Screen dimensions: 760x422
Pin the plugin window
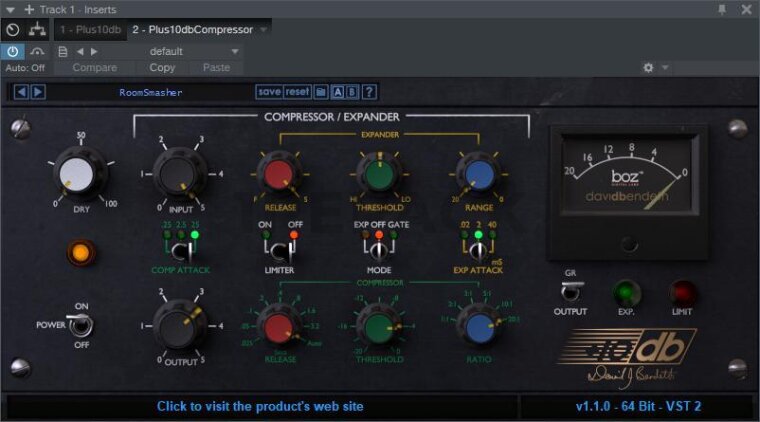722,9
